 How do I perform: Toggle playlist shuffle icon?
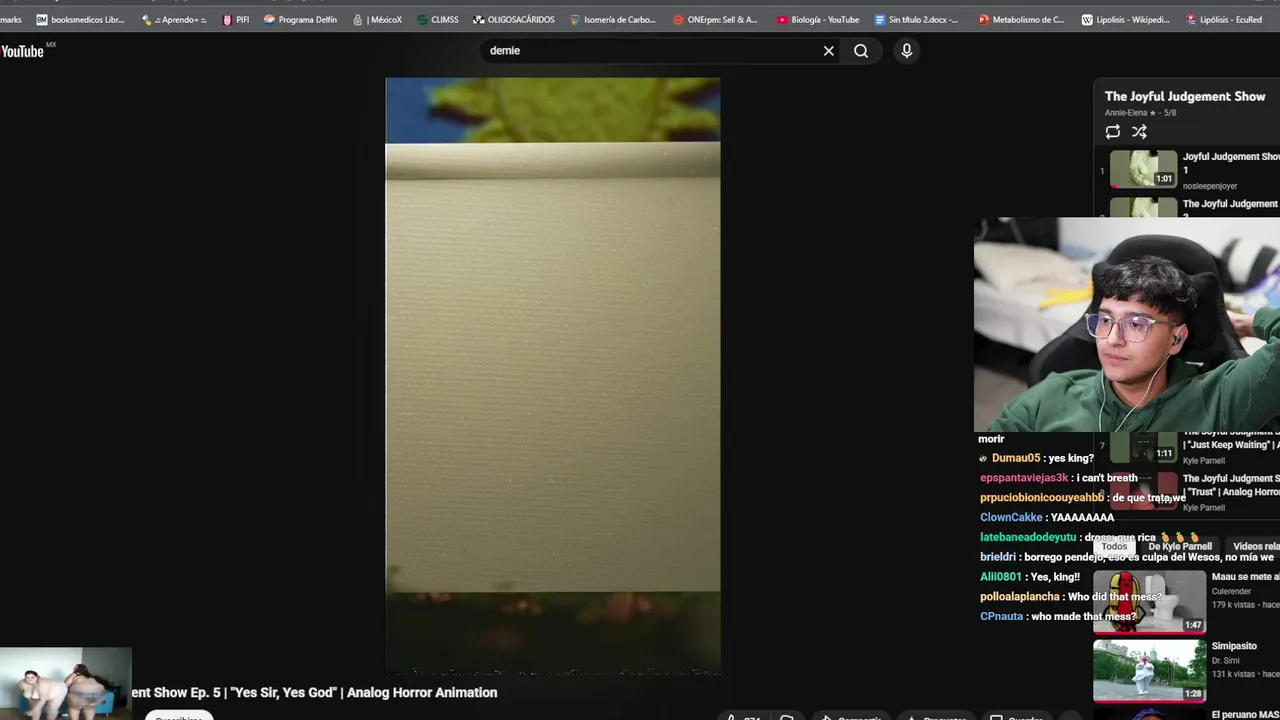(x=1139, y=132)
